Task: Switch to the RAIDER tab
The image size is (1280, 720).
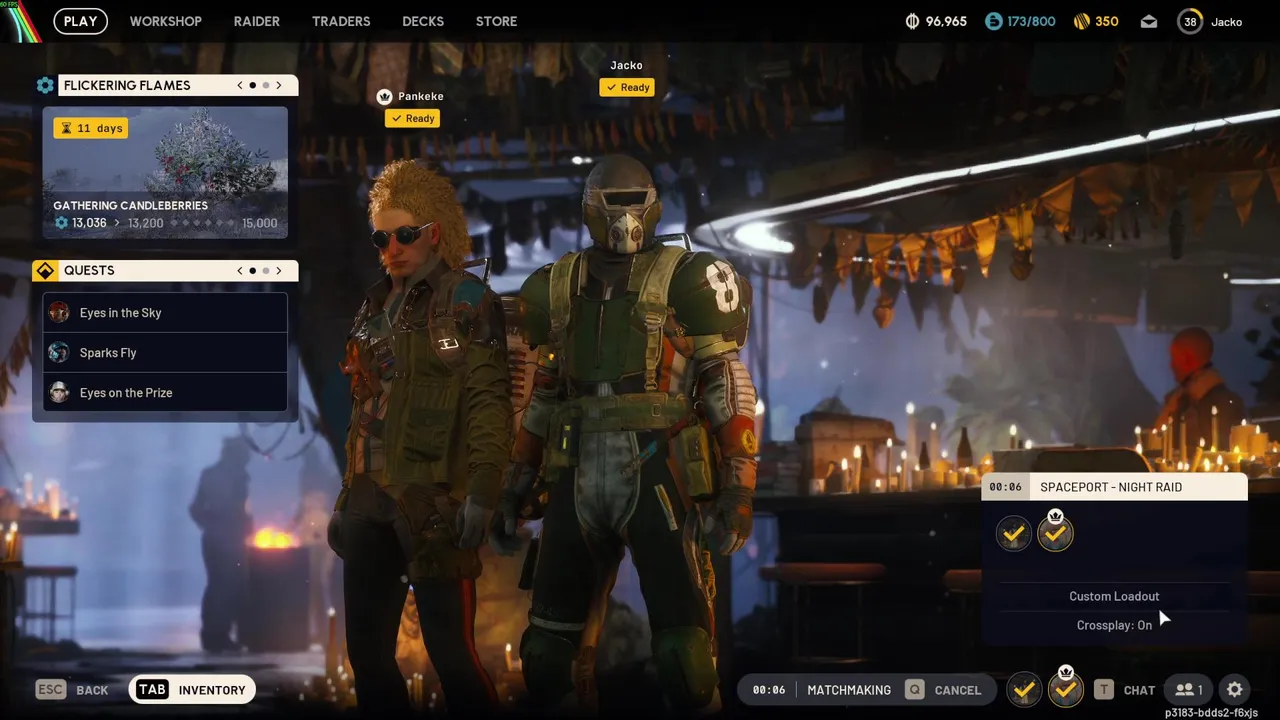Action: (x=256, y=21)
